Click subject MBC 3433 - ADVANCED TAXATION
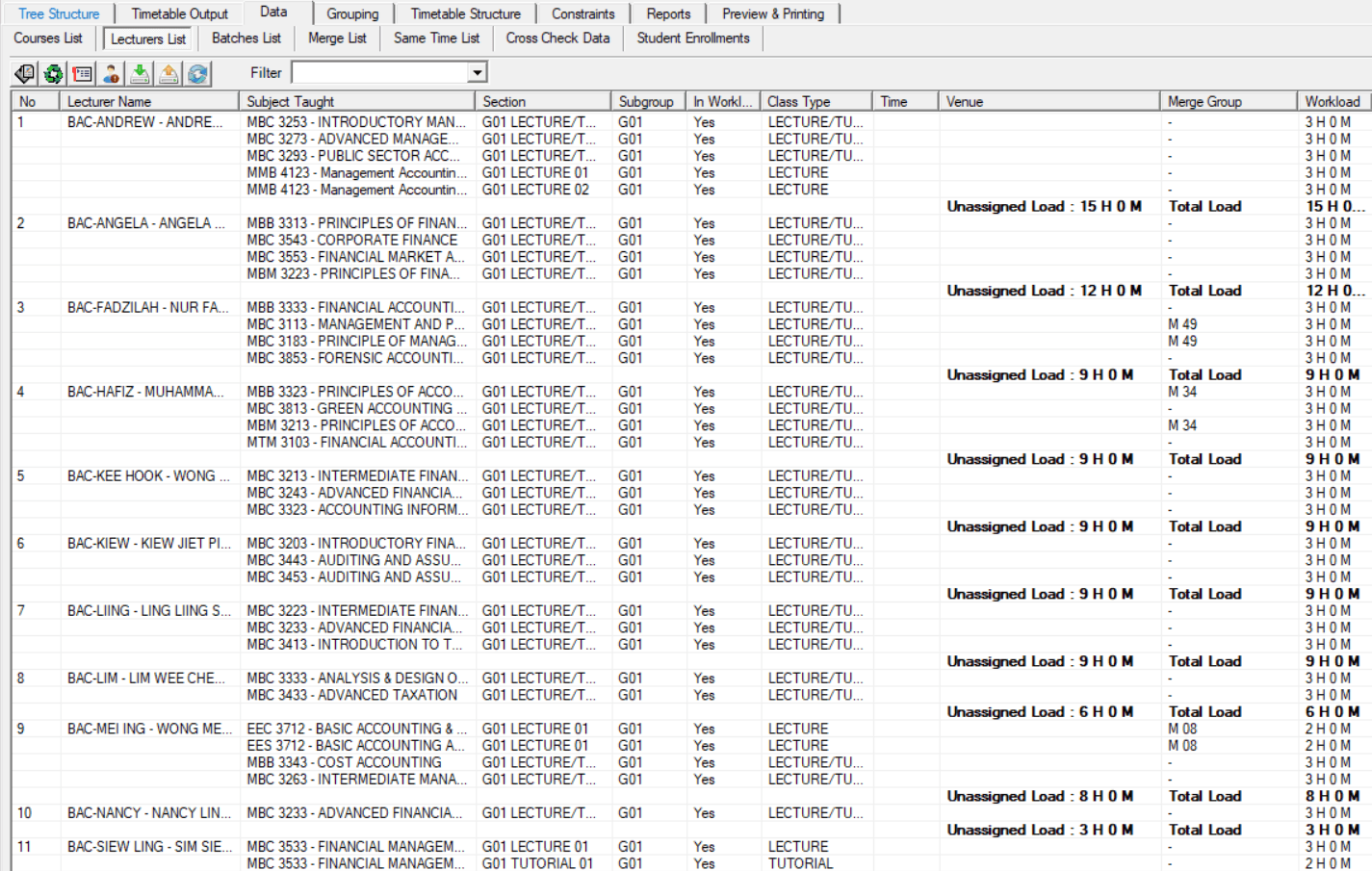The width and height of the screenshot is (1372, 871). tap(352, 695)
